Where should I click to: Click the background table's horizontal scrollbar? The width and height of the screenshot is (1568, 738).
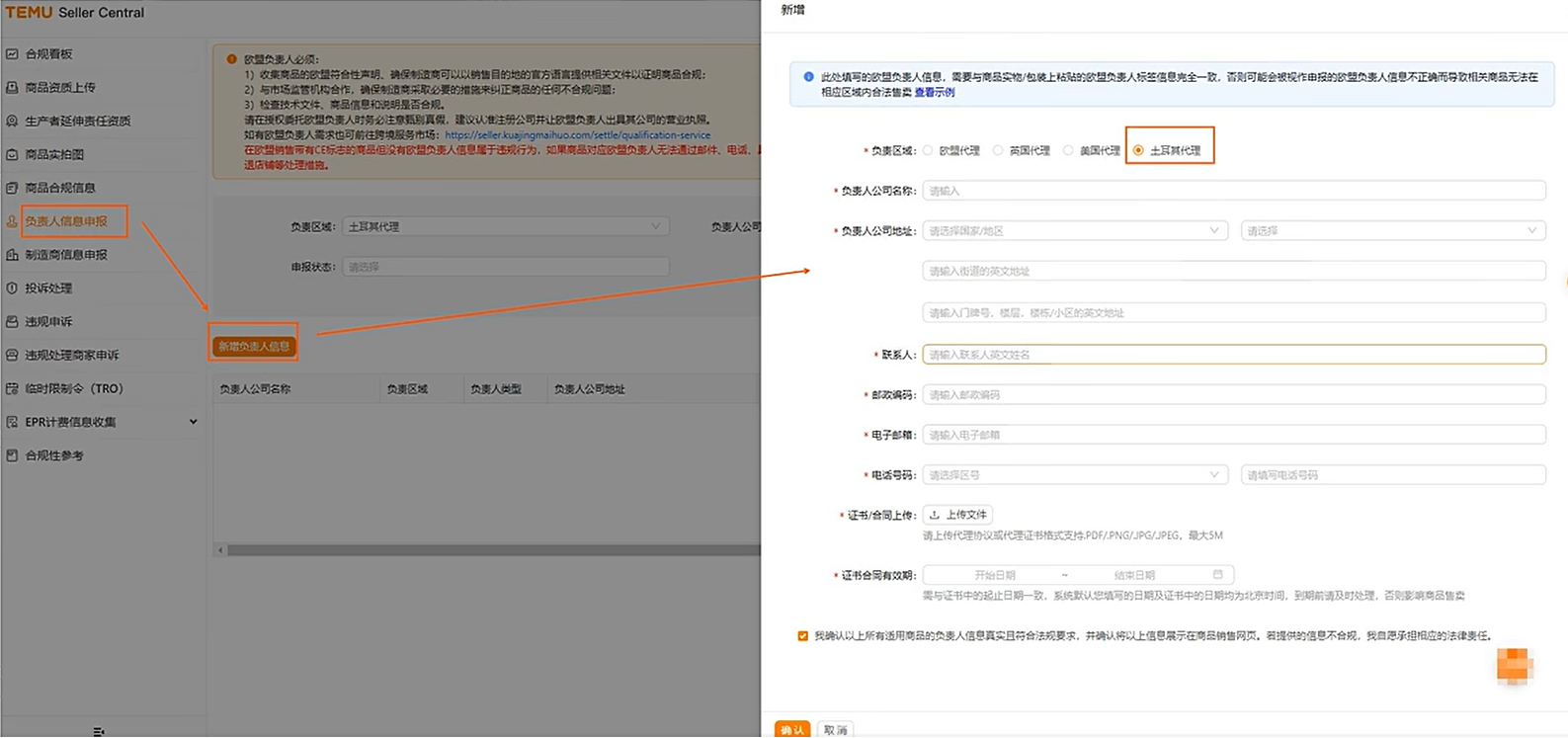(x=492, y=550)
